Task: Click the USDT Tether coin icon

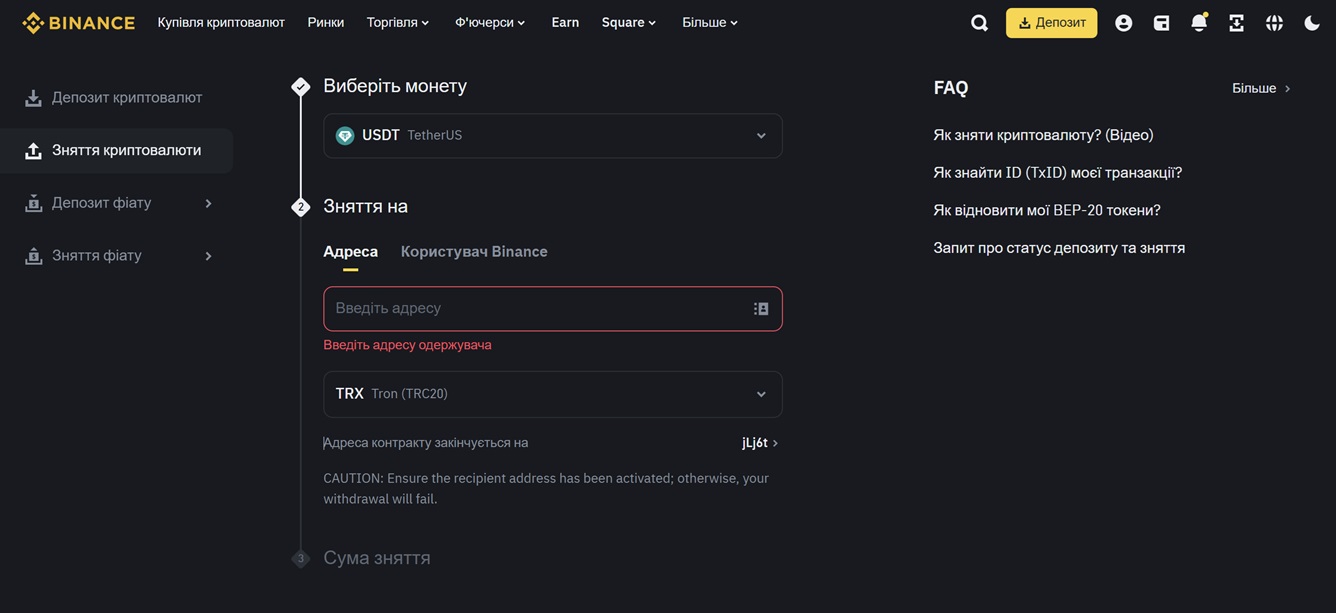Action: [x=345, y=136]
